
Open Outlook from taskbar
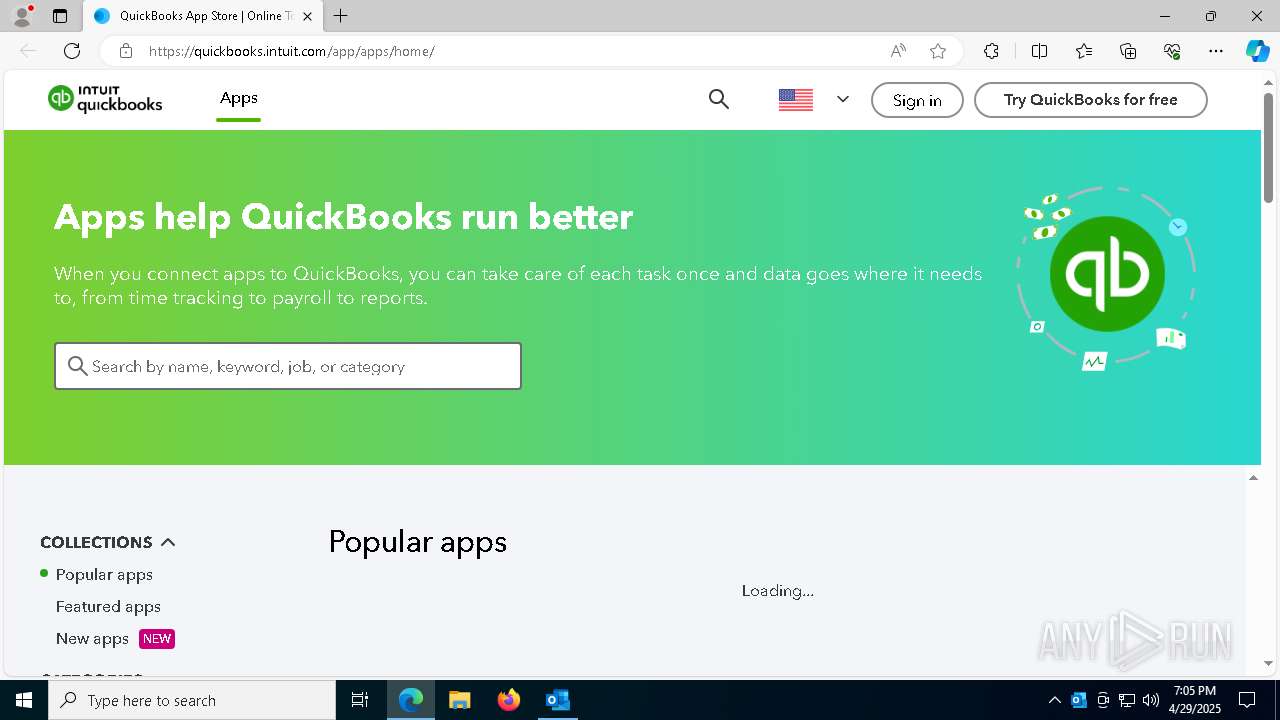tap(557, 700)
